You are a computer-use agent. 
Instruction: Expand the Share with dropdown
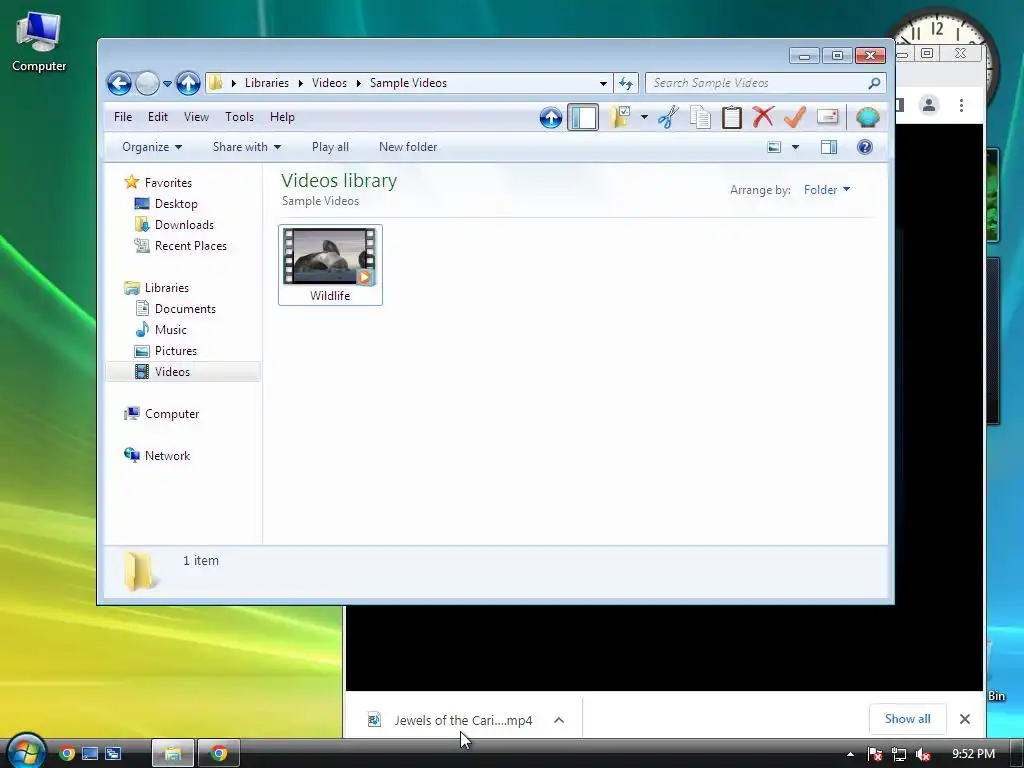coord(247,147)
